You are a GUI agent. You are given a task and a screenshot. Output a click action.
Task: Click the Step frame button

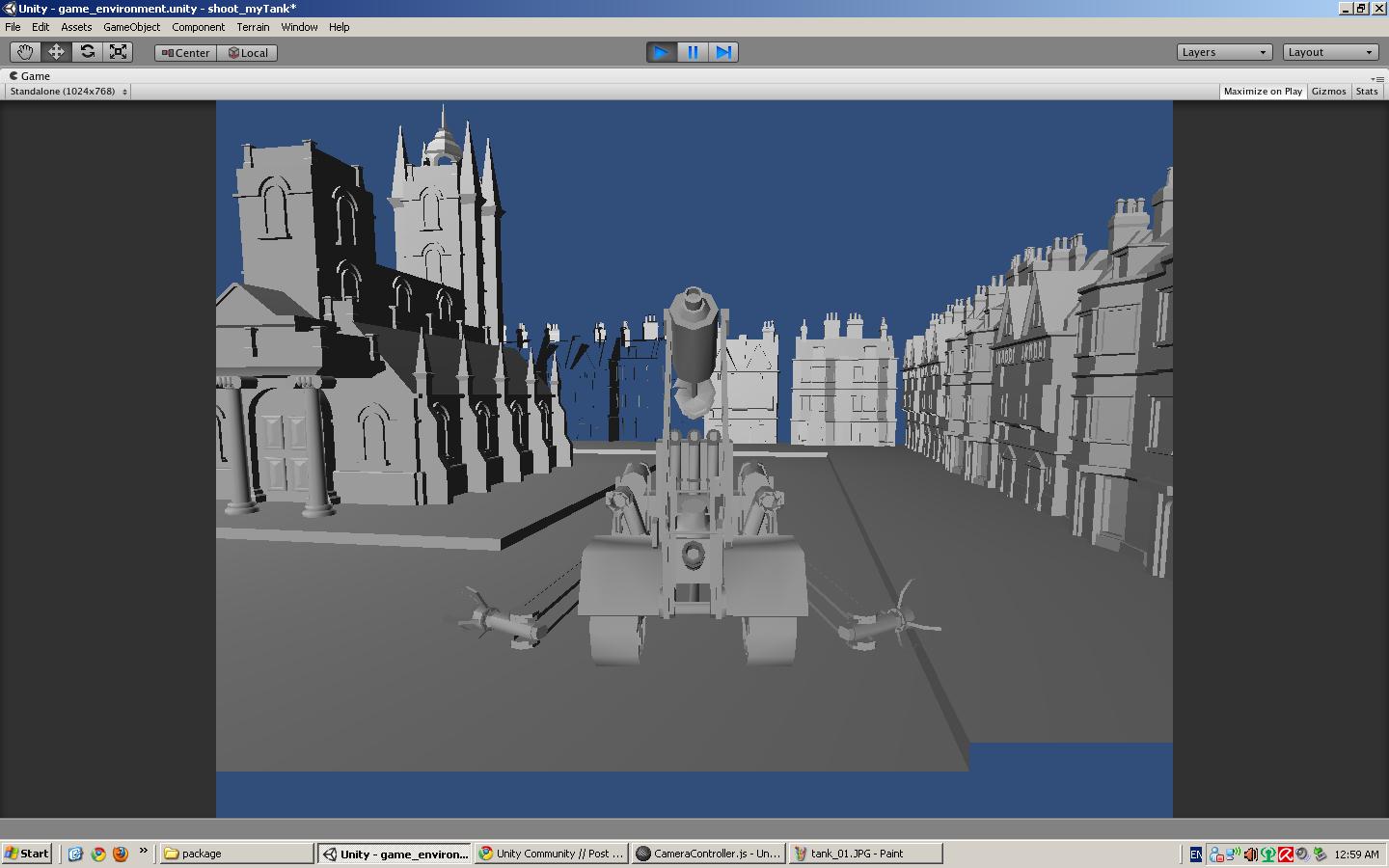[724, 52]
